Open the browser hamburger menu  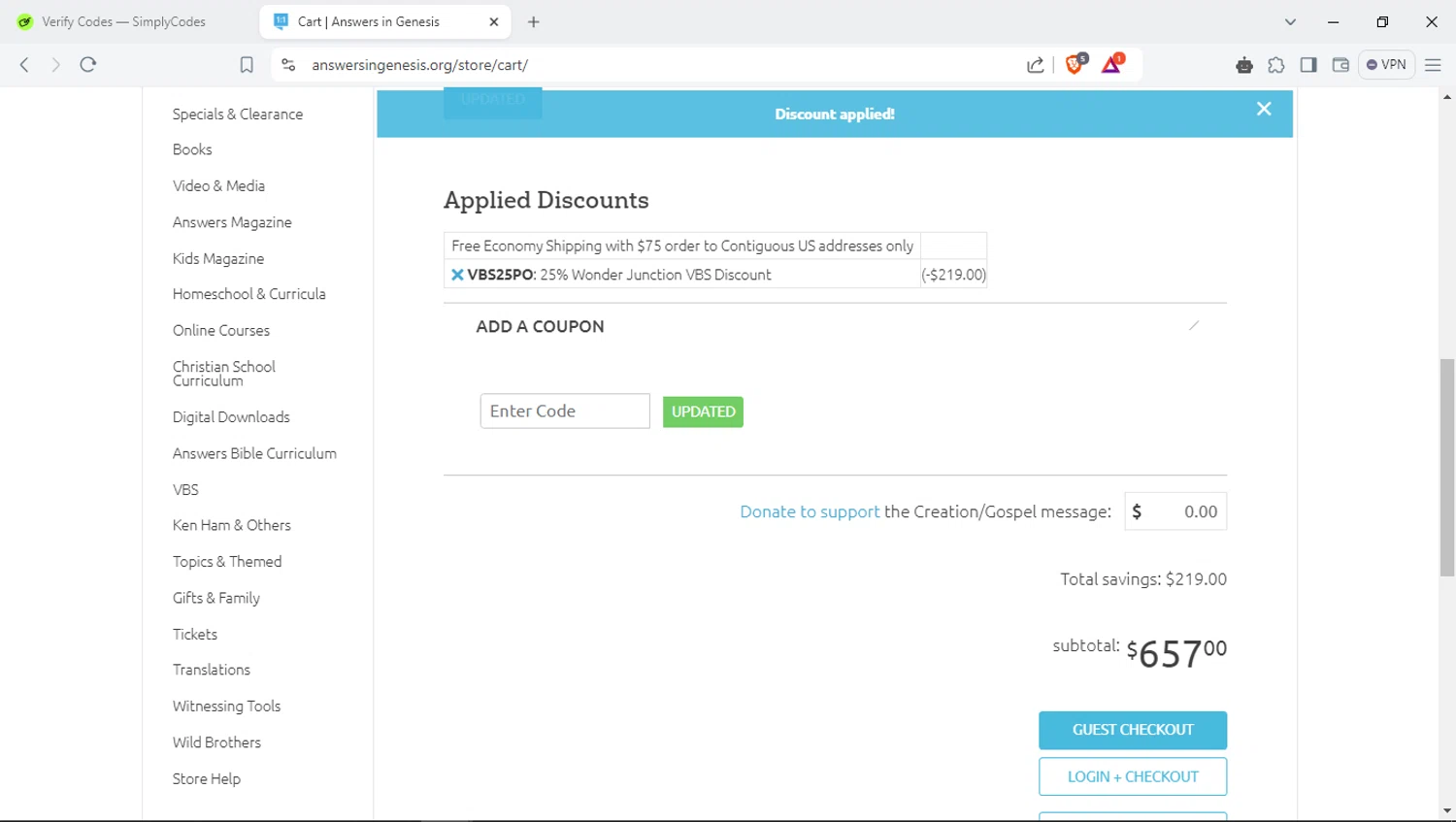[x=1433, y=65]
